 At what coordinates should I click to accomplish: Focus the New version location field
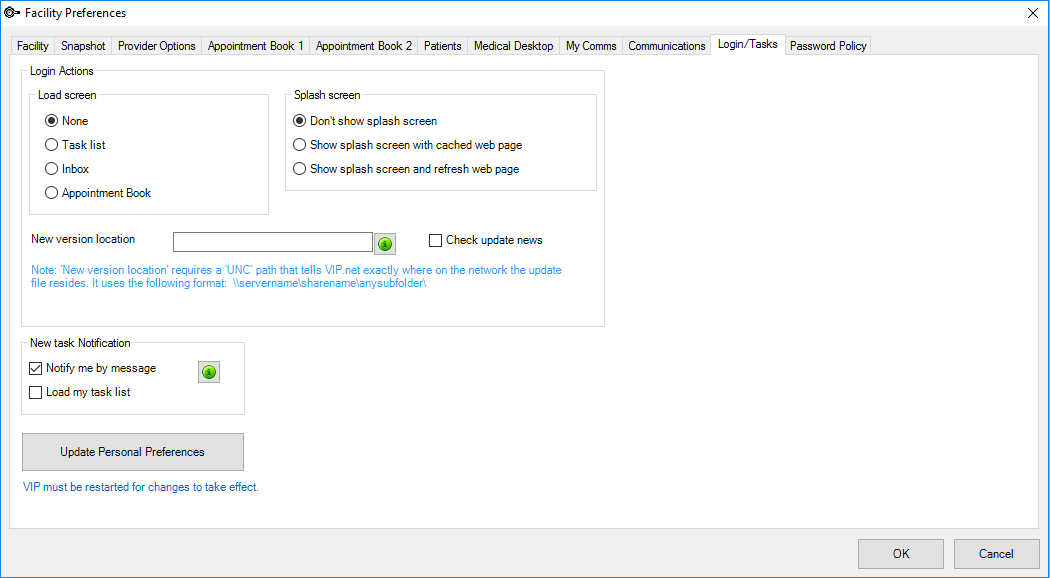[x=273, y=242]
